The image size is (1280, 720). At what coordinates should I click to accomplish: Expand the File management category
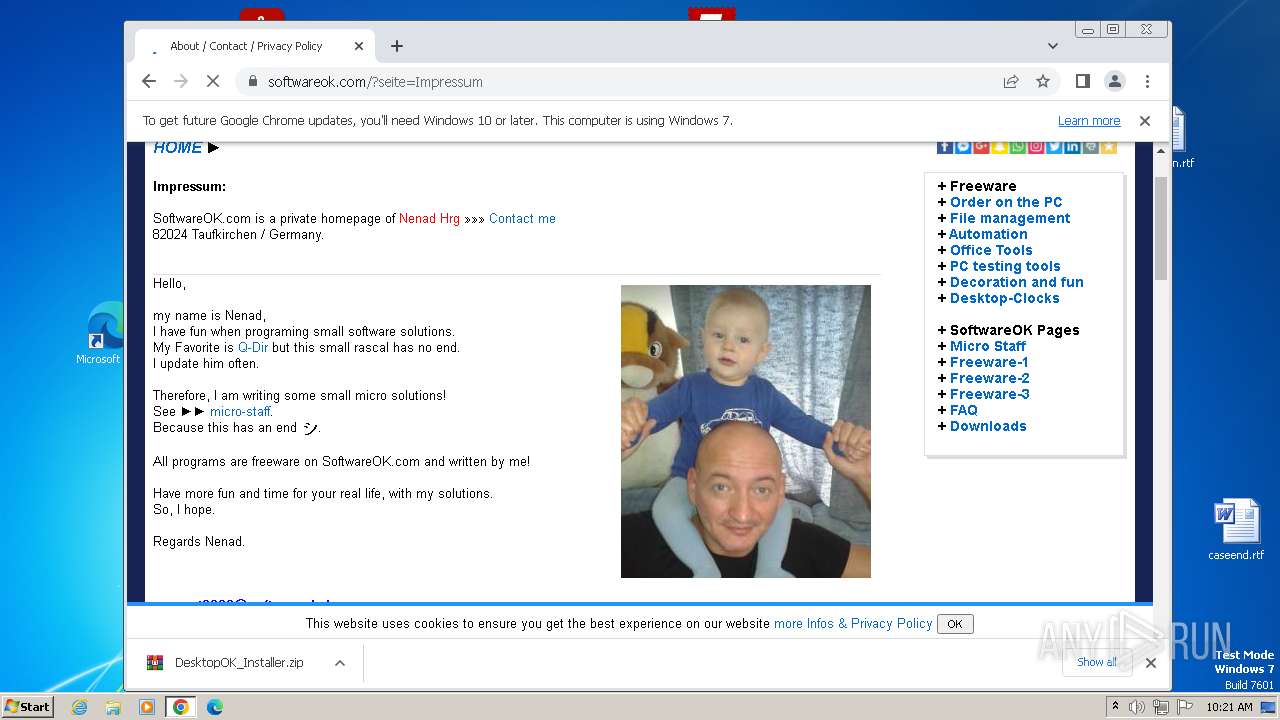click(1004, 218)
